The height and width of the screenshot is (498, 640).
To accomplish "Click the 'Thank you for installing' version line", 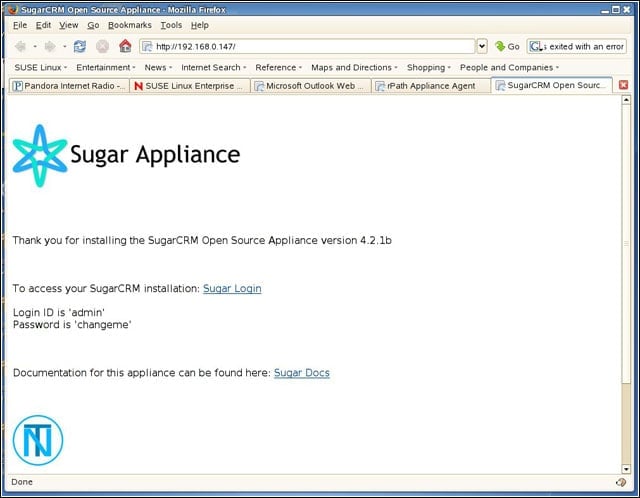I will point(202,240).
